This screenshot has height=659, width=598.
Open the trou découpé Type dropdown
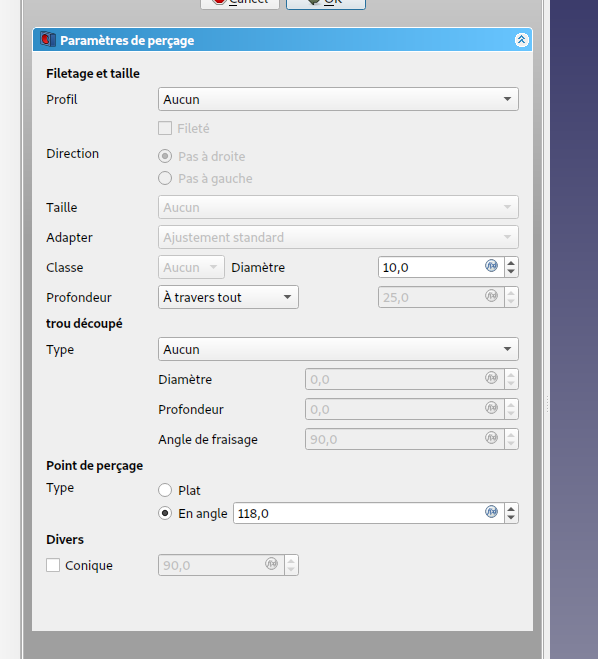[x=338, y=349]
